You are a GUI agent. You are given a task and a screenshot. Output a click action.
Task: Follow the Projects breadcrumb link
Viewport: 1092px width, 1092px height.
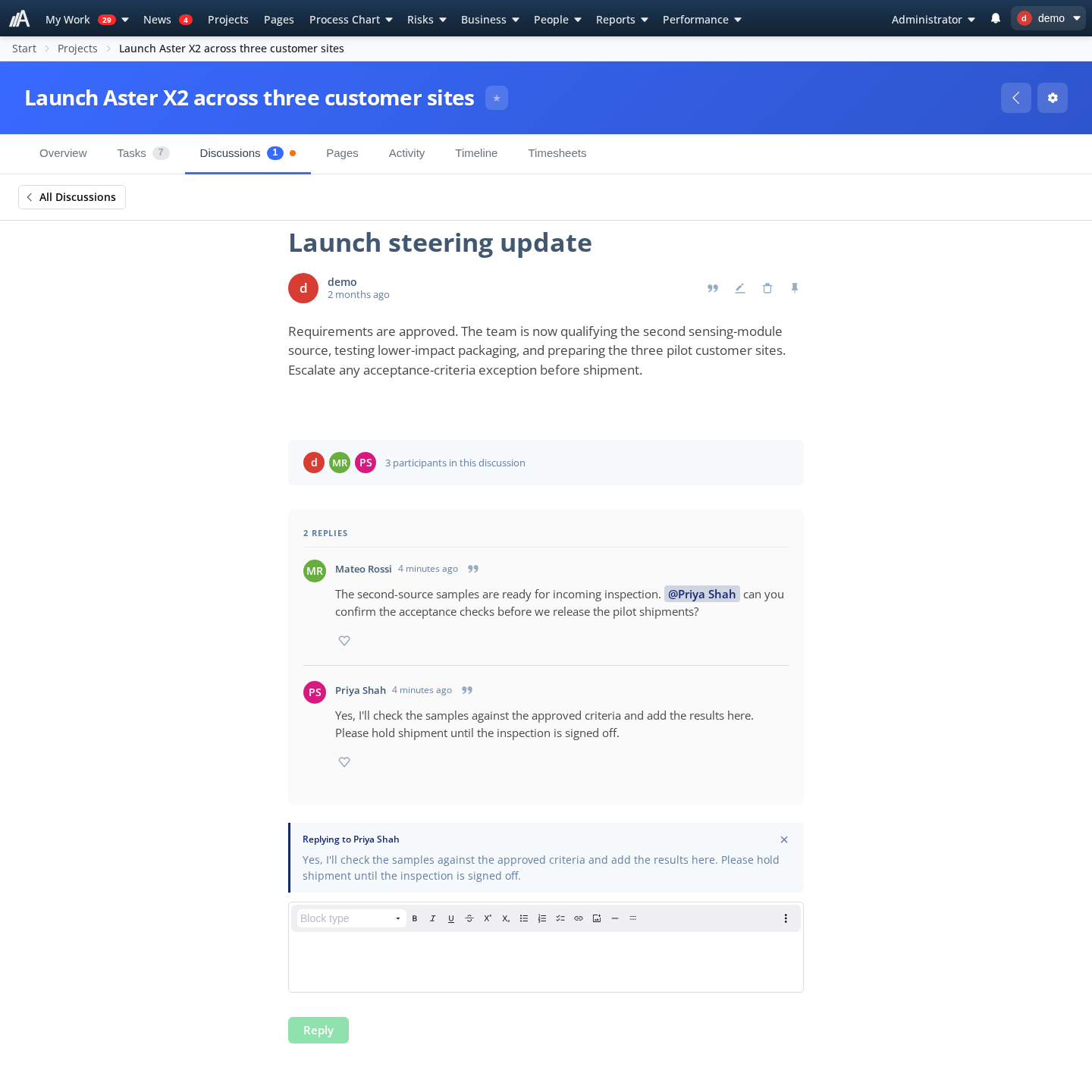point(77,49)
